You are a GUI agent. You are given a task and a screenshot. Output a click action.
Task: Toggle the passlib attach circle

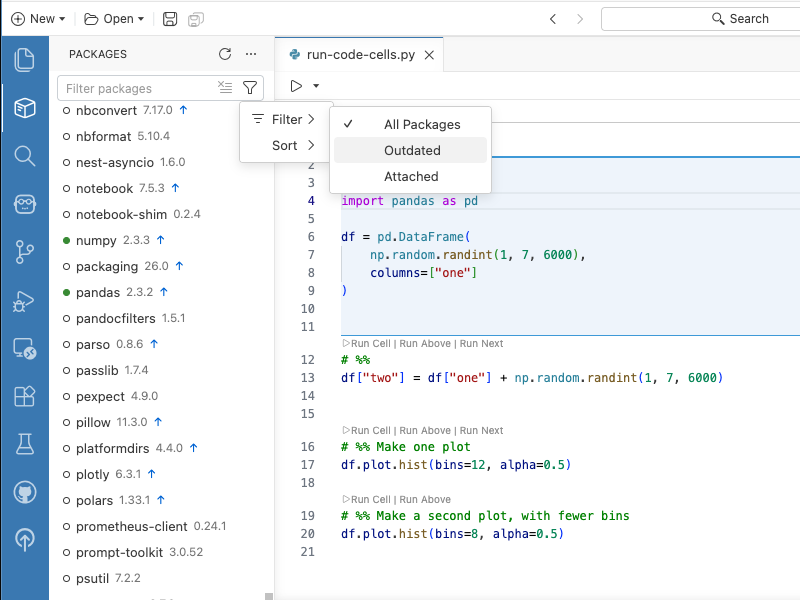click(66, 370)
